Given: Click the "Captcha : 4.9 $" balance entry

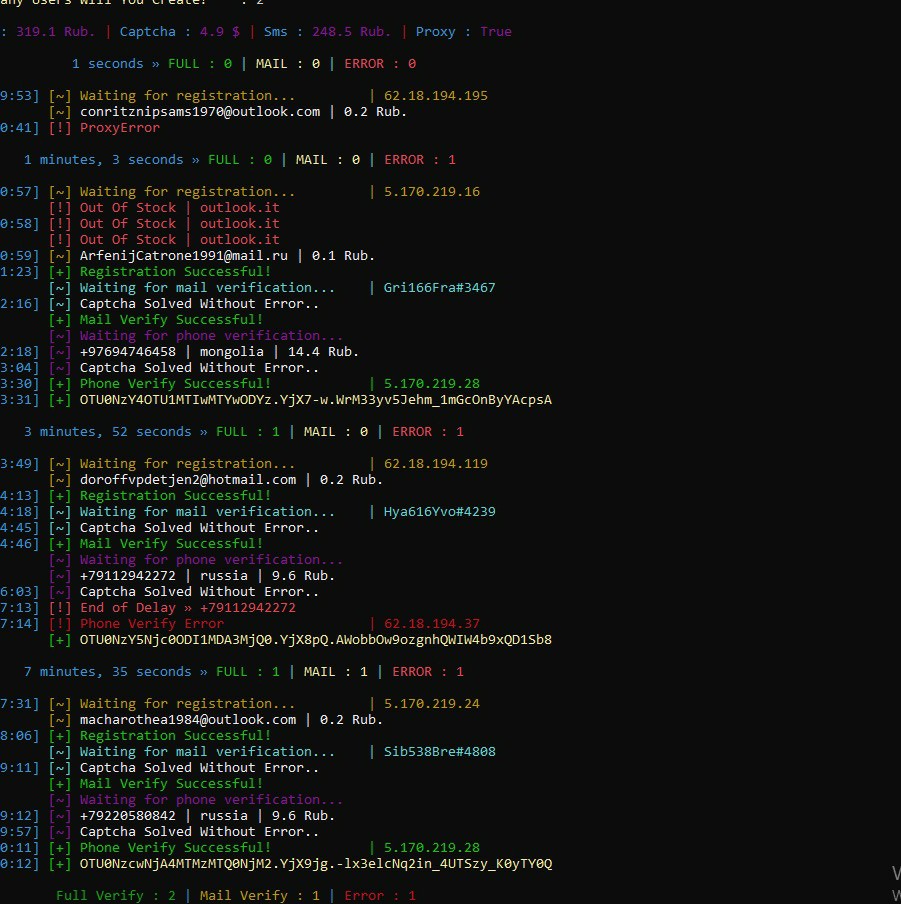Looking at the screenshot, I should [x=180, y=32].
